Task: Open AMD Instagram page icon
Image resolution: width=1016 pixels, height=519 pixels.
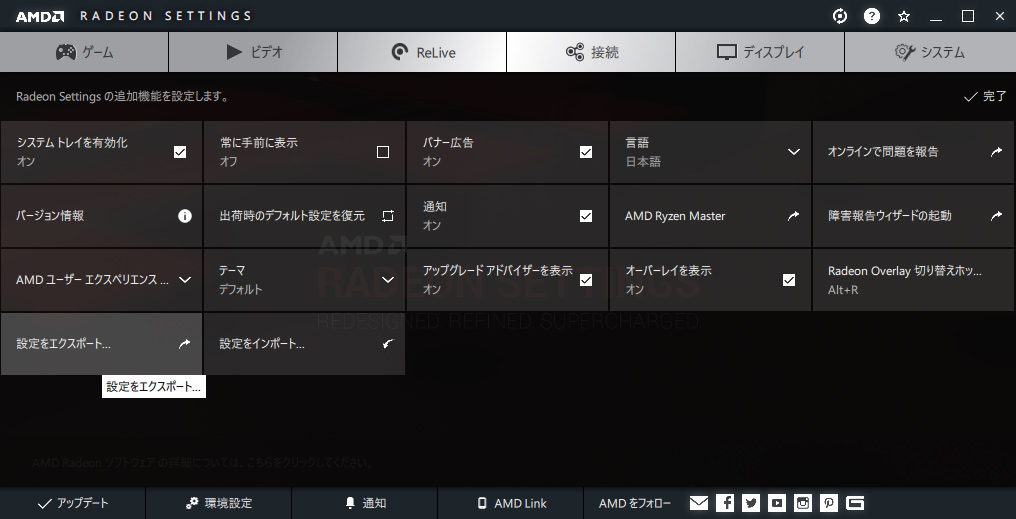Action: coord(803,503)
